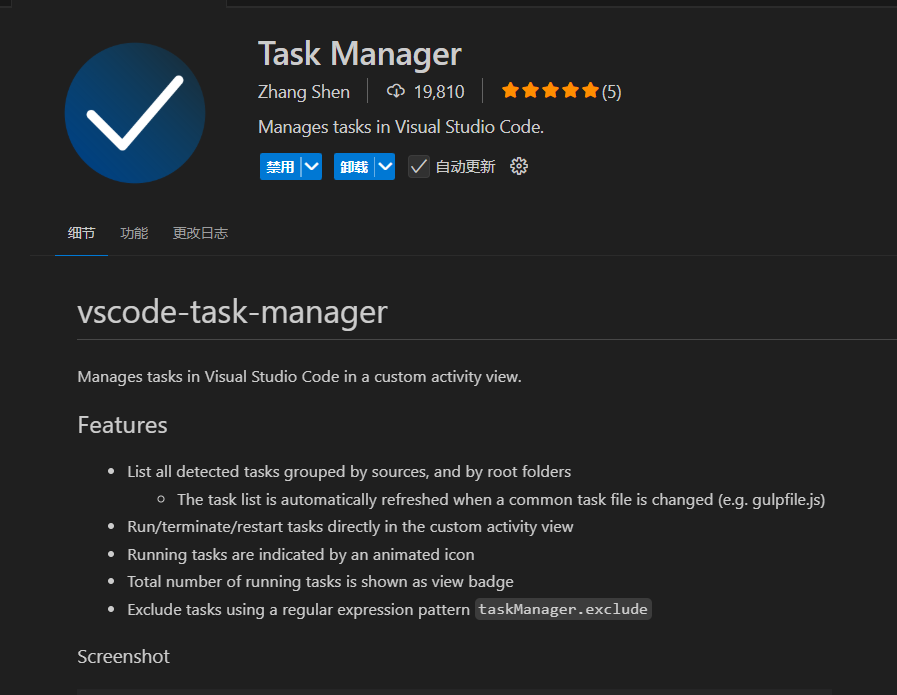Click the cloud download icon
This screenshot has height=695, width=897.
tap(396, 92)
